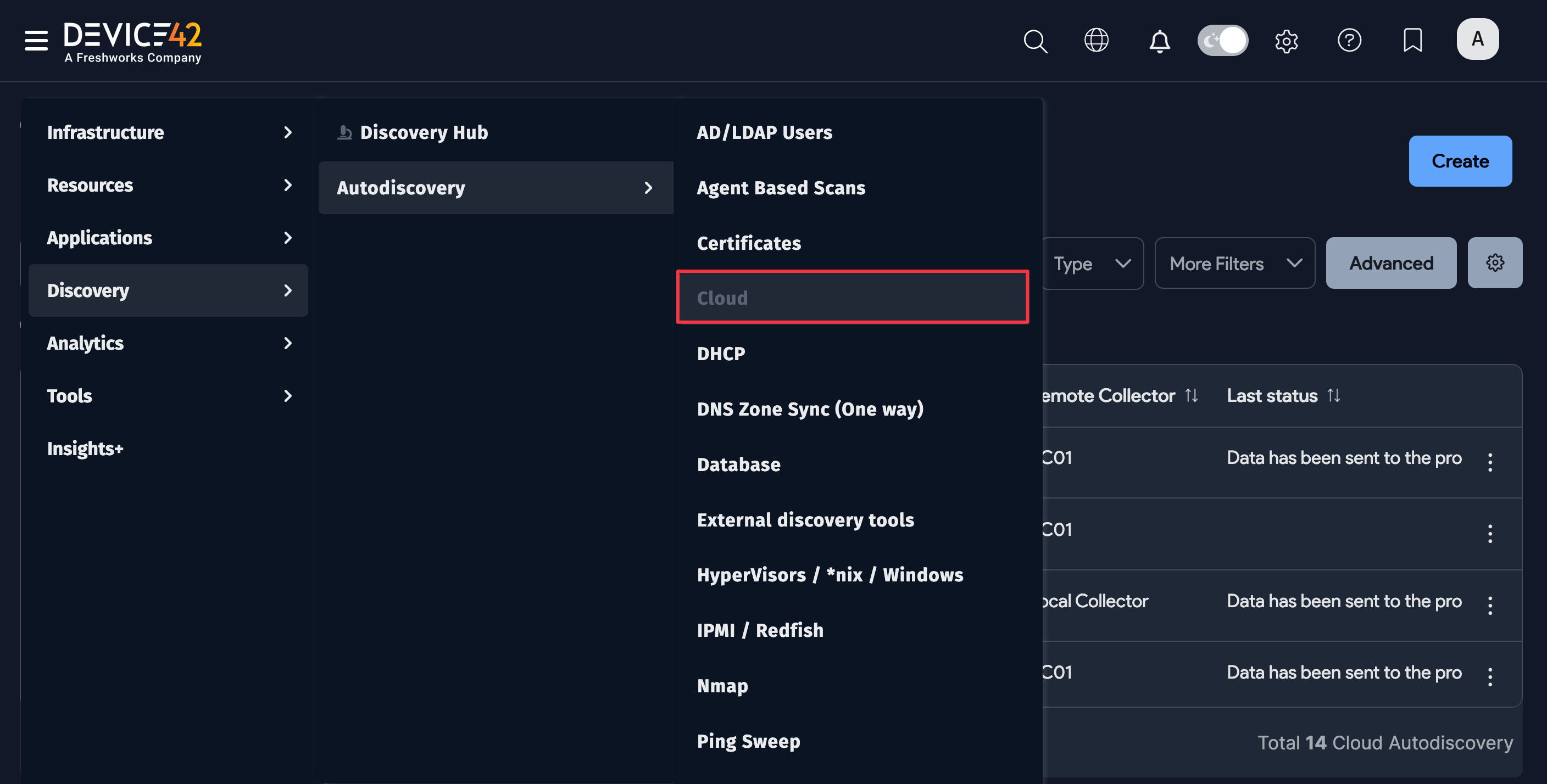Toggle sort order on Last status column
Viewport: 1547px width, 784px height.
tap(1334, 395)
